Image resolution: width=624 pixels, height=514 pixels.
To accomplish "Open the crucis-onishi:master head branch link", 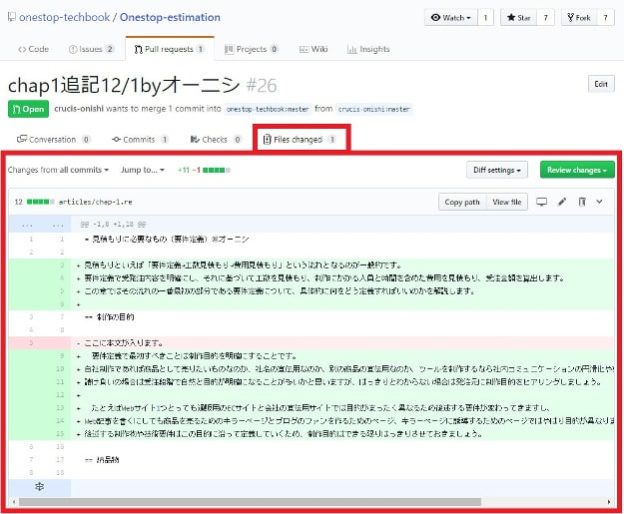I will [x=374, y=109].
